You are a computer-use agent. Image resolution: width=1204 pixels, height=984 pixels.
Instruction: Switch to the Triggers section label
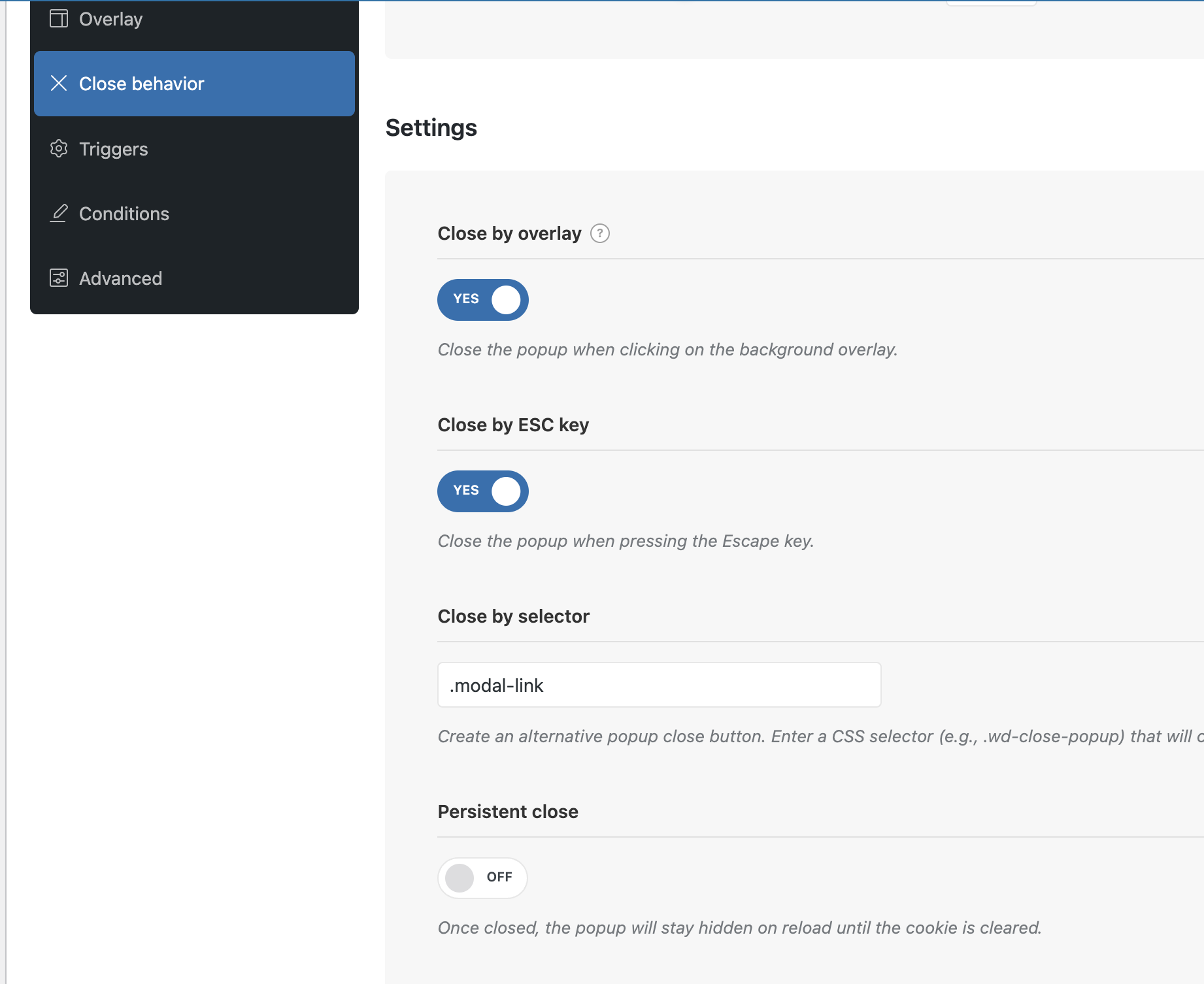113,149
